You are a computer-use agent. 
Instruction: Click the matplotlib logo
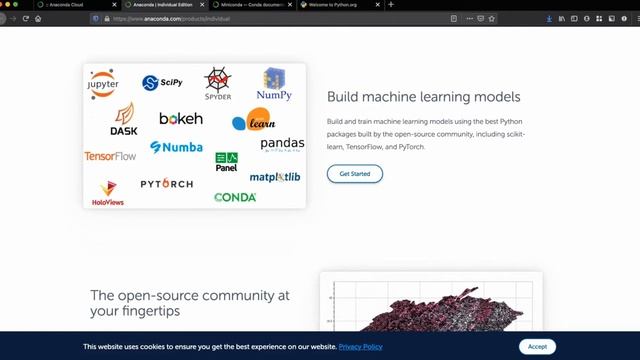[x=275, y=177]
